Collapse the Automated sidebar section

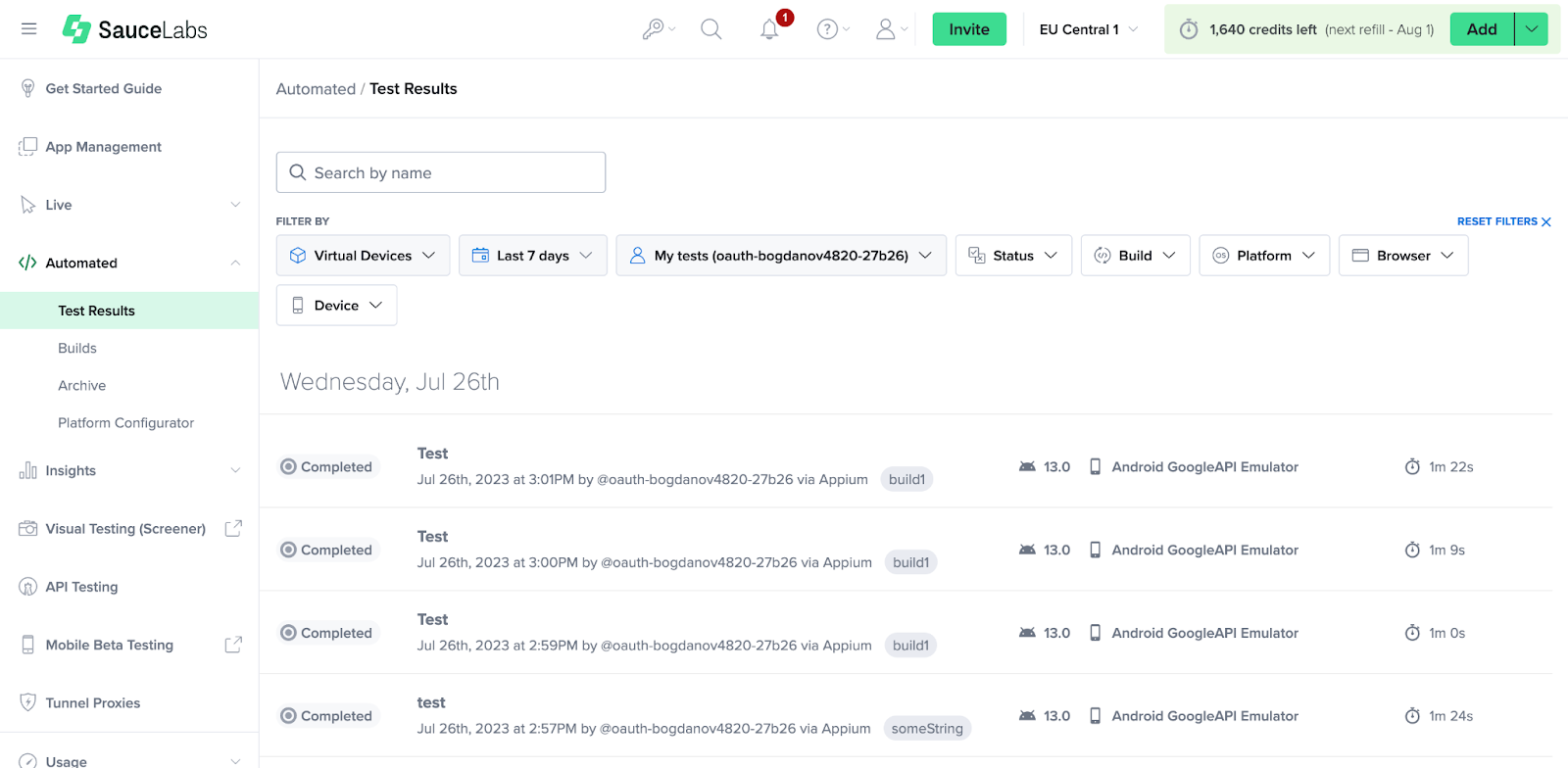pyautogui.click(x=235, y=263)
